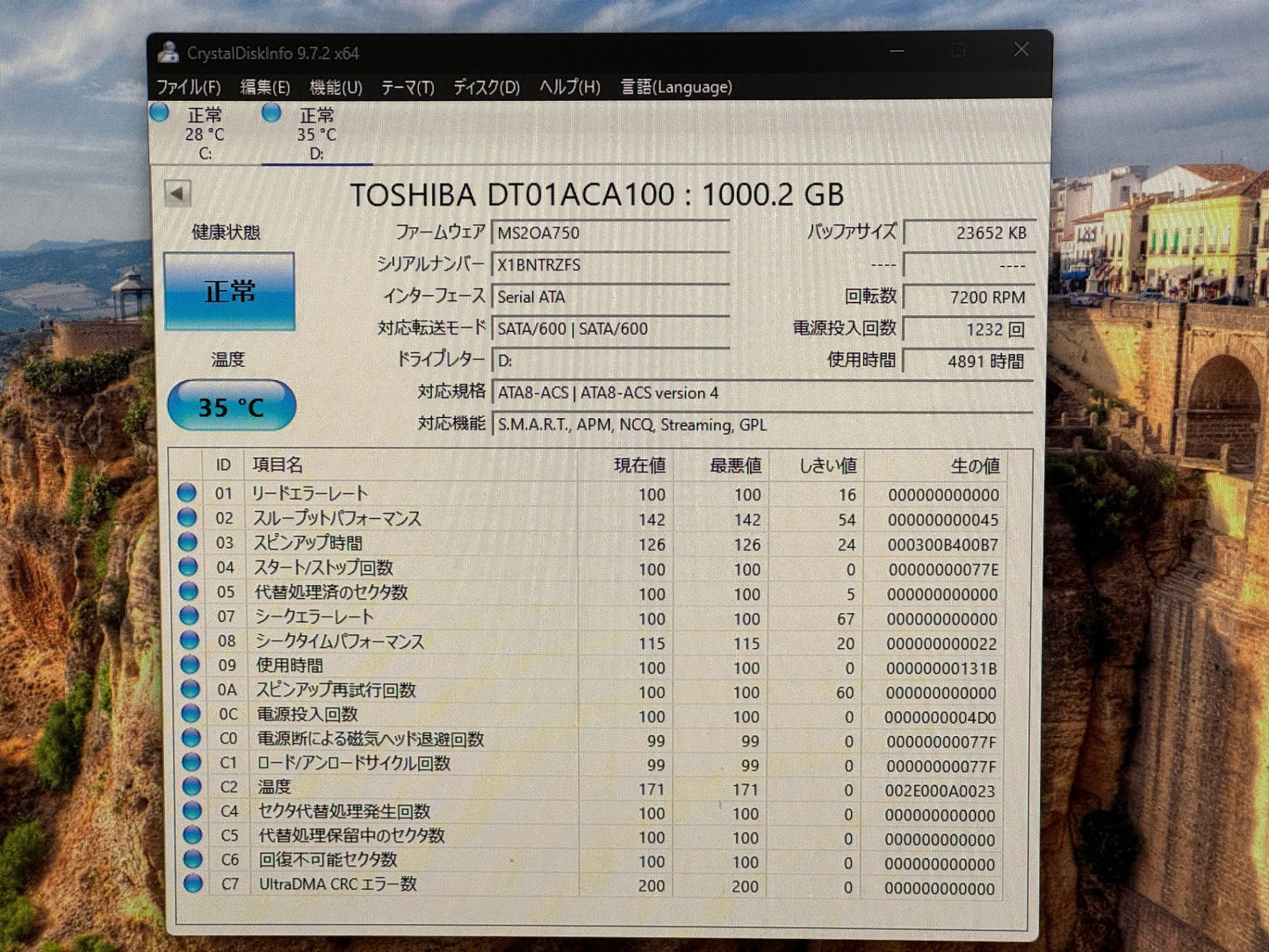Open the 機能(U) menu
Image resolution: width=1269 pixels, height=952 pixels.
[x=335, y=87]
